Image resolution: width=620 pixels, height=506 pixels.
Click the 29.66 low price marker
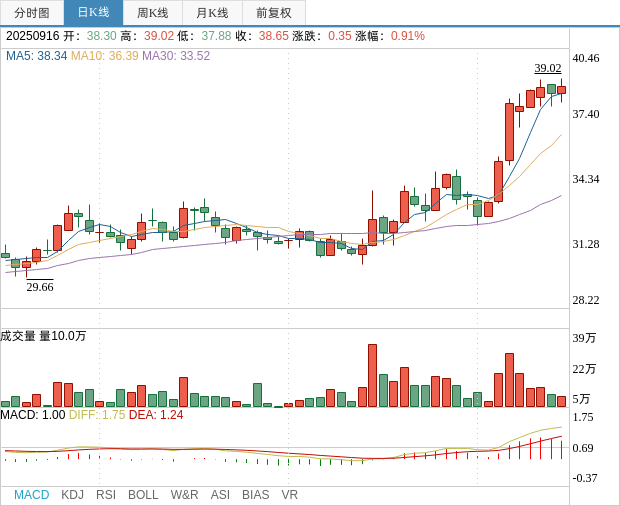point(40,287)
